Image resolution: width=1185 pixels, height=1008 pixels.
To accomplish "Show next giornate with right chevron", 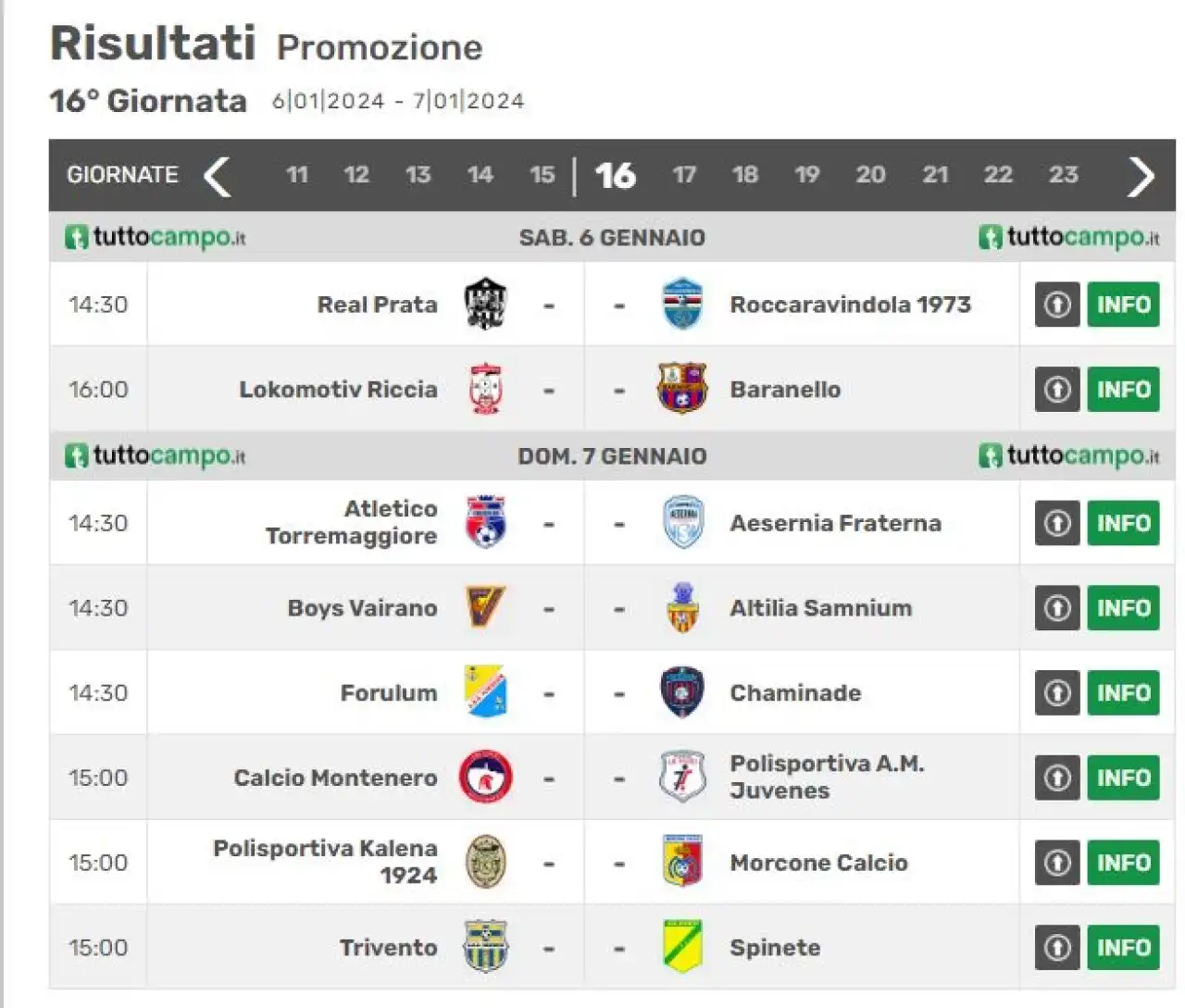I will [1141, 176].
